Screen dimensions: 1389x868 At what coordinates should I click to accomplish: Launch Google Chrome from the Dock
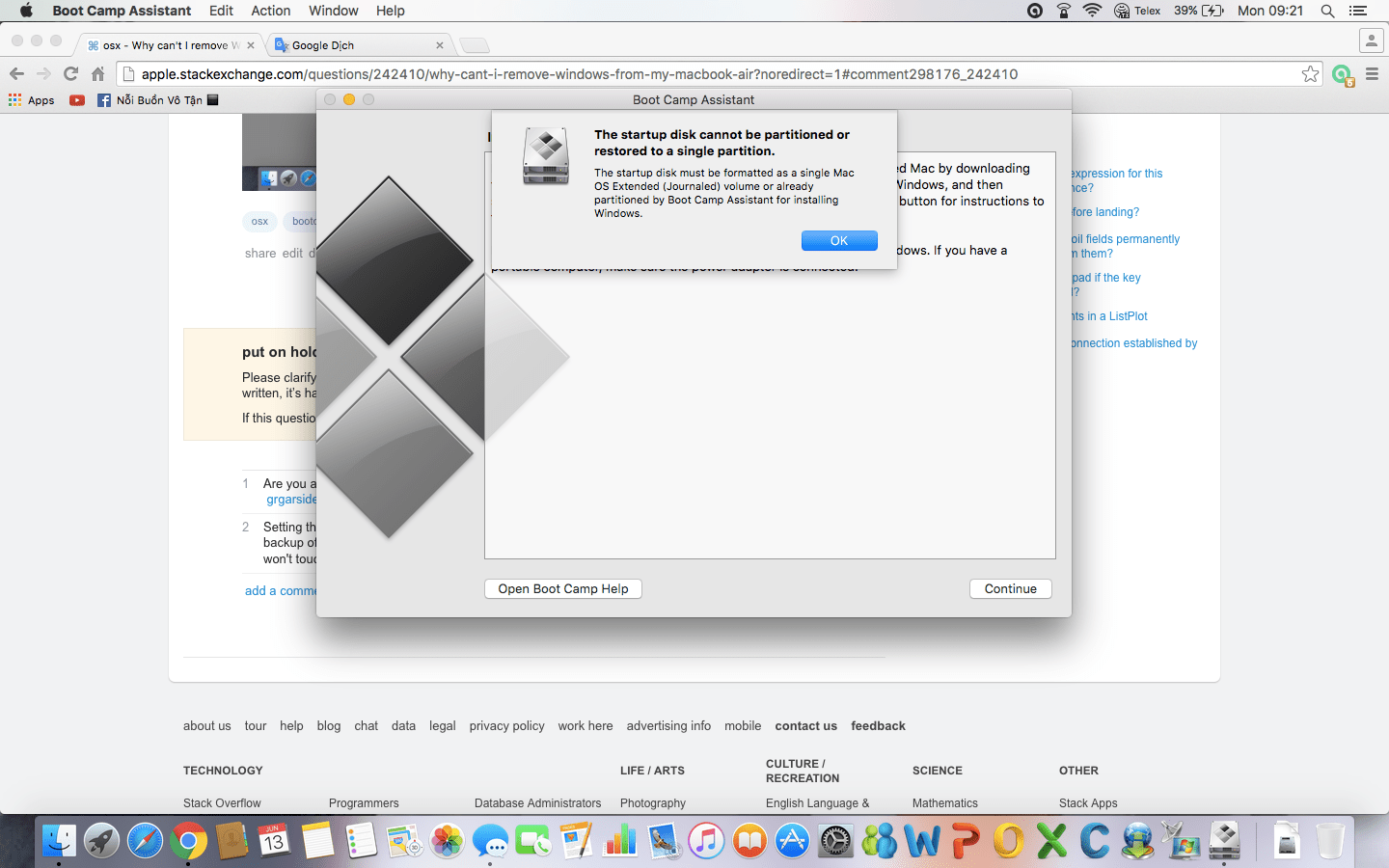tap(187, 841)
